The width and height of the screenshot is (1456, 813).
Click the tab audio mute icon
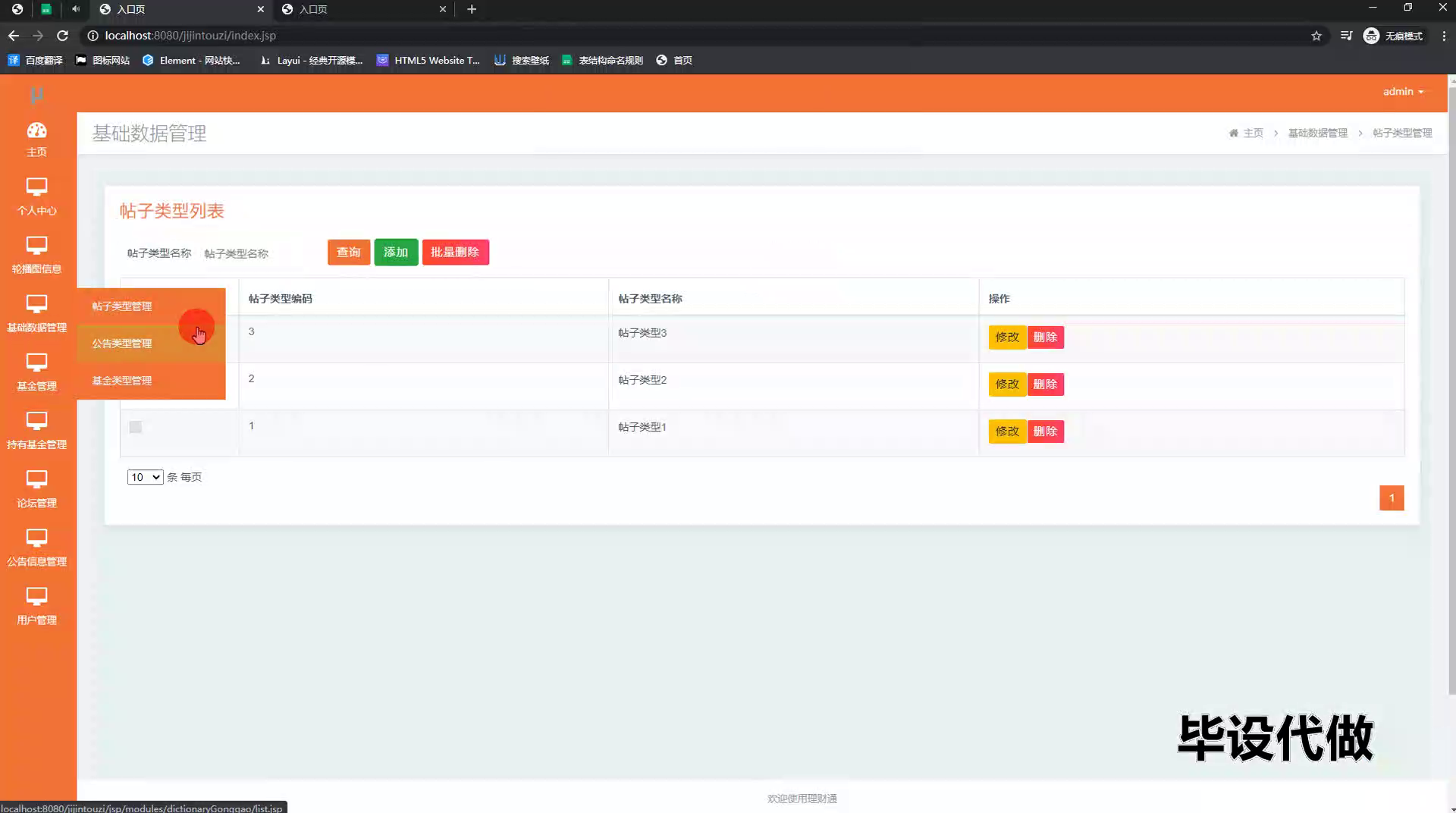tap(76, 9)
